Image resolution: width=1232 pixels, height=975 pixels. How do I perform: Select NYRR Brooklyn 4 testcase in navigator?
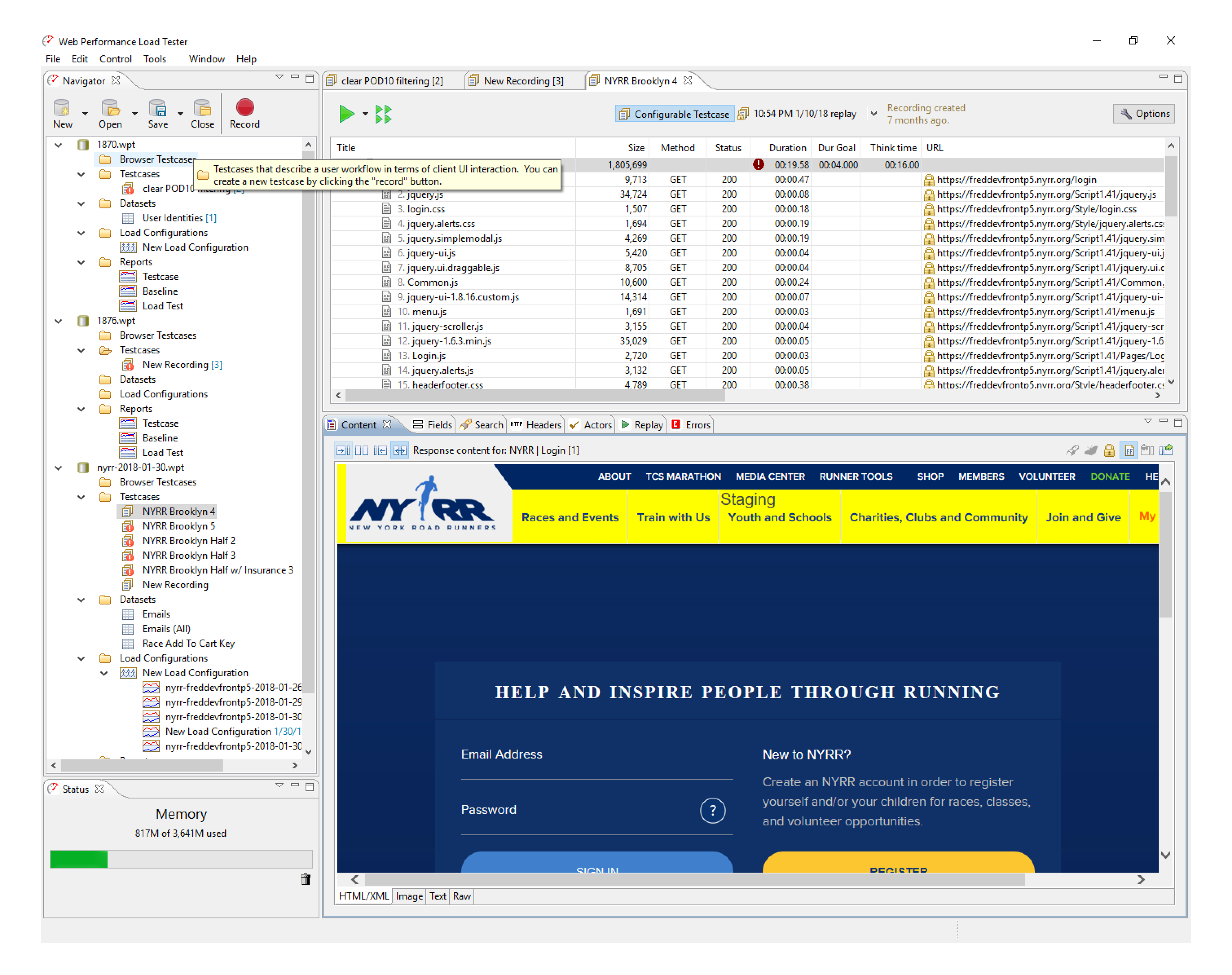(x=178, y=511)
